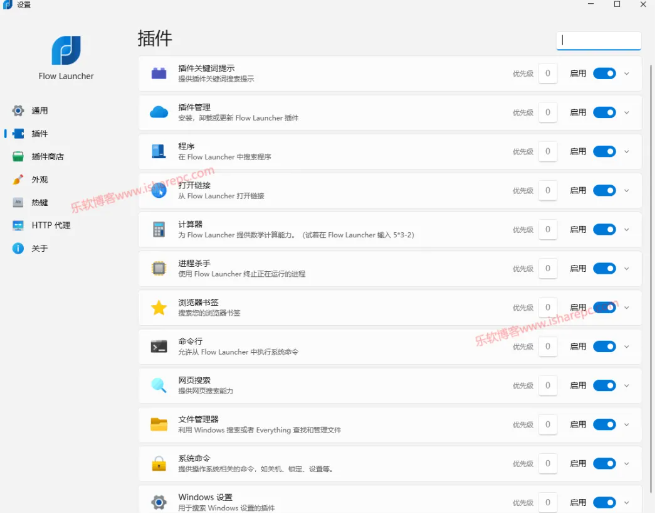The image size is (655, 513).
Task: Click the paintbrush icon beside 外观
Action: [x=18, y=180]
